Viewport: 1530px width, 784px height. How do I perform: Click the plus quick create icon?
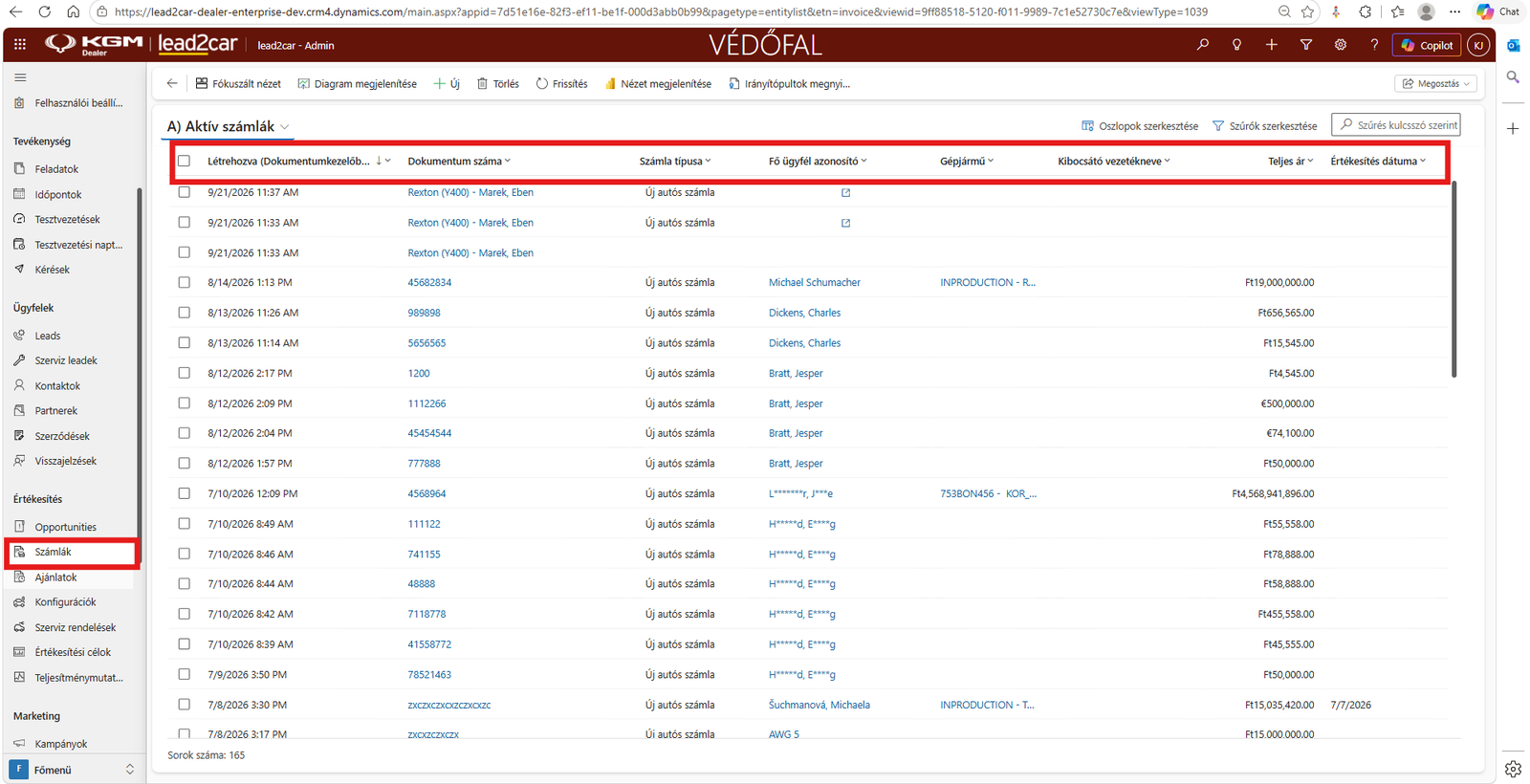click(x=1271, y=45)
